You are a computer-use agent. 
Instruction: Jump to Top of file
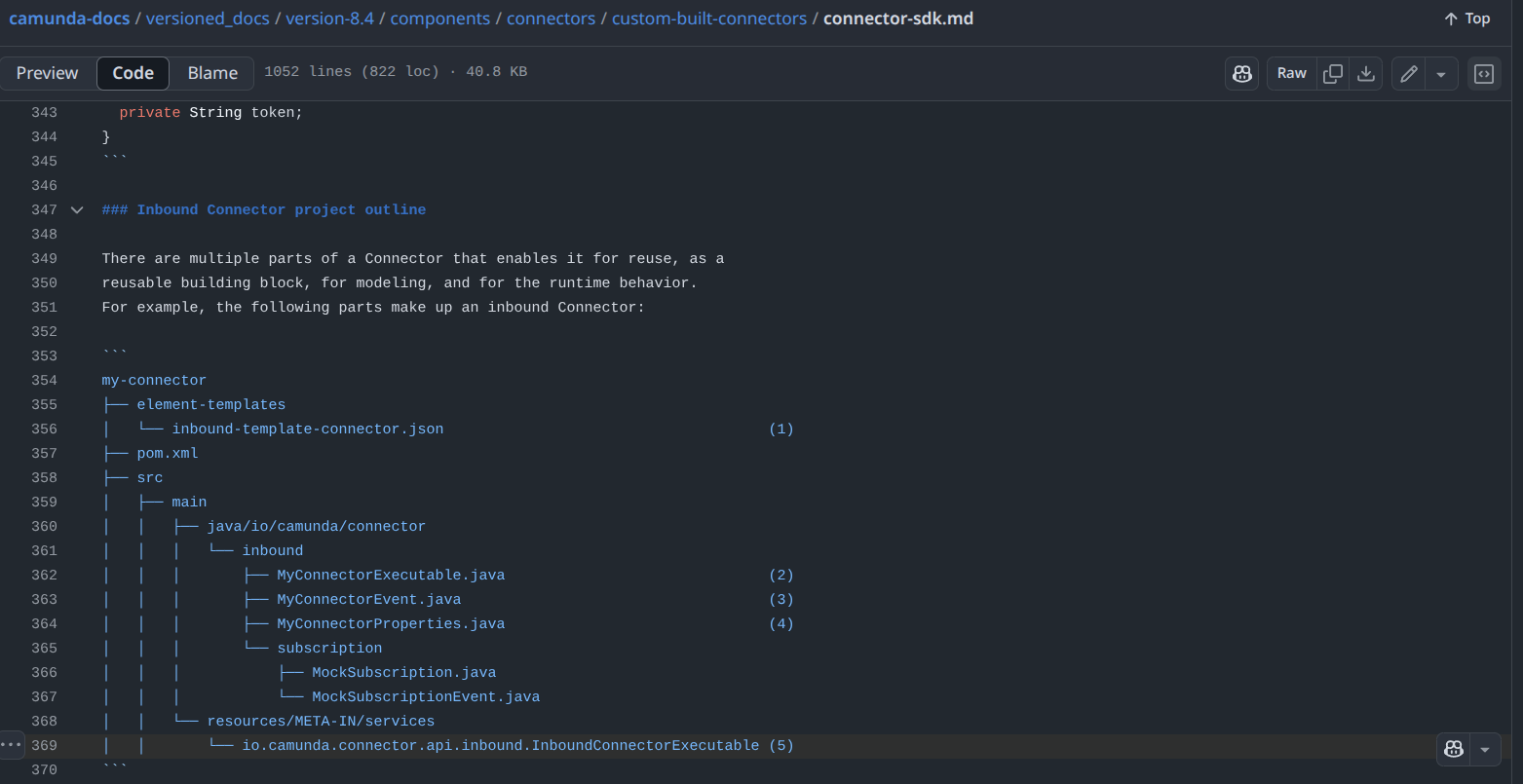point(1466,19)
